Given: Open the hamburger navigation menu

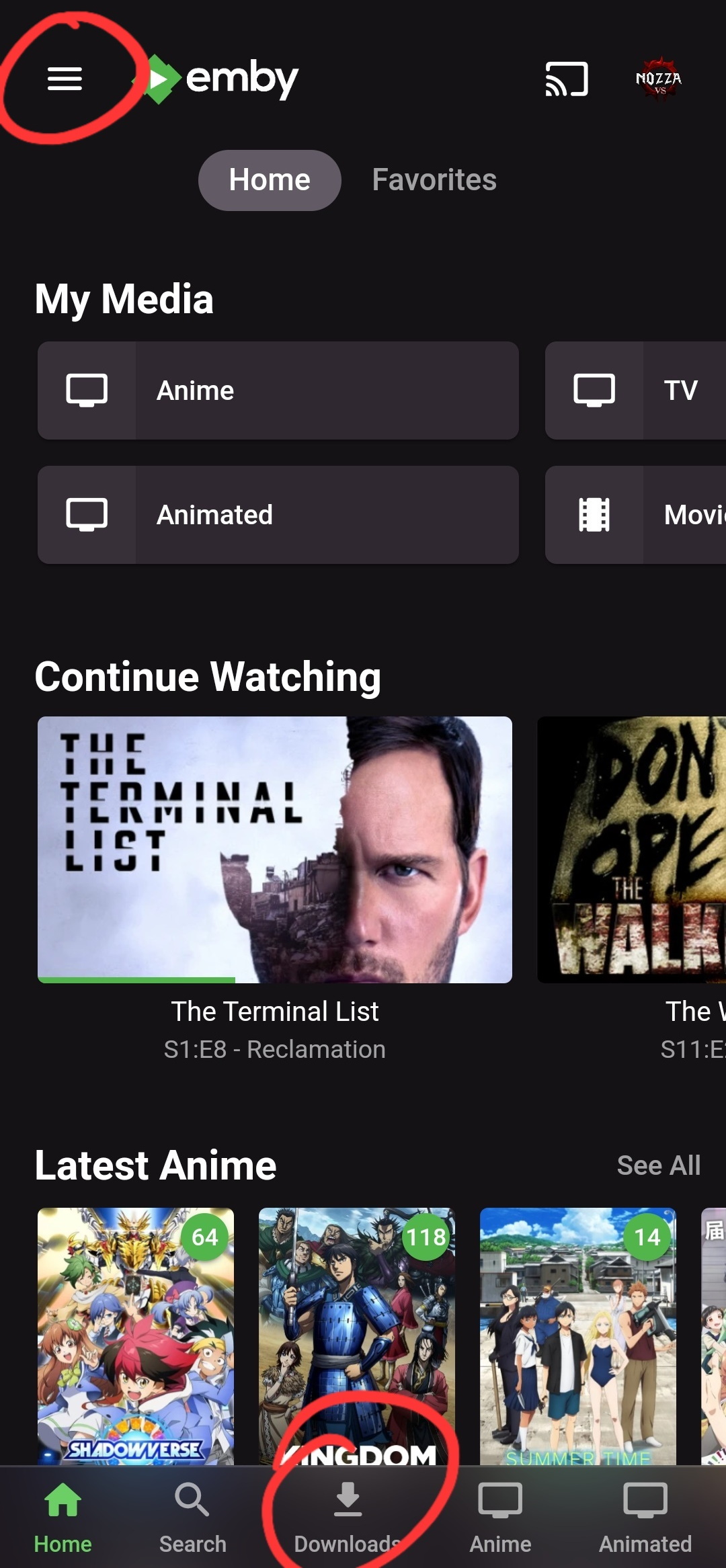Looking at the screenshot, I should [x=65, y=79].
